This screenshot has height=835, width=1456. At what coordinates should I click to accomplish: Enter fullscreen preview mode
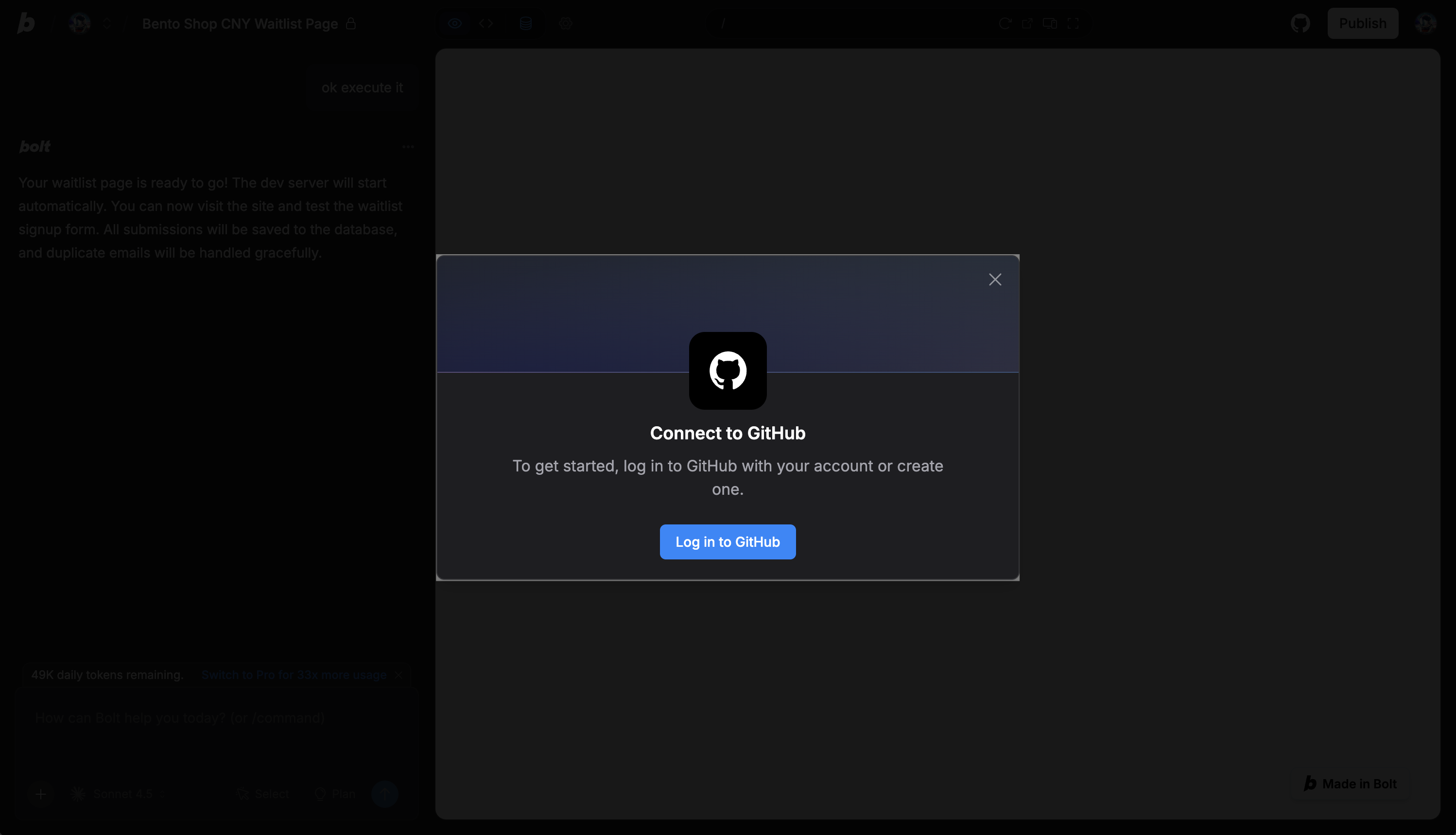tap(1074, 23)
